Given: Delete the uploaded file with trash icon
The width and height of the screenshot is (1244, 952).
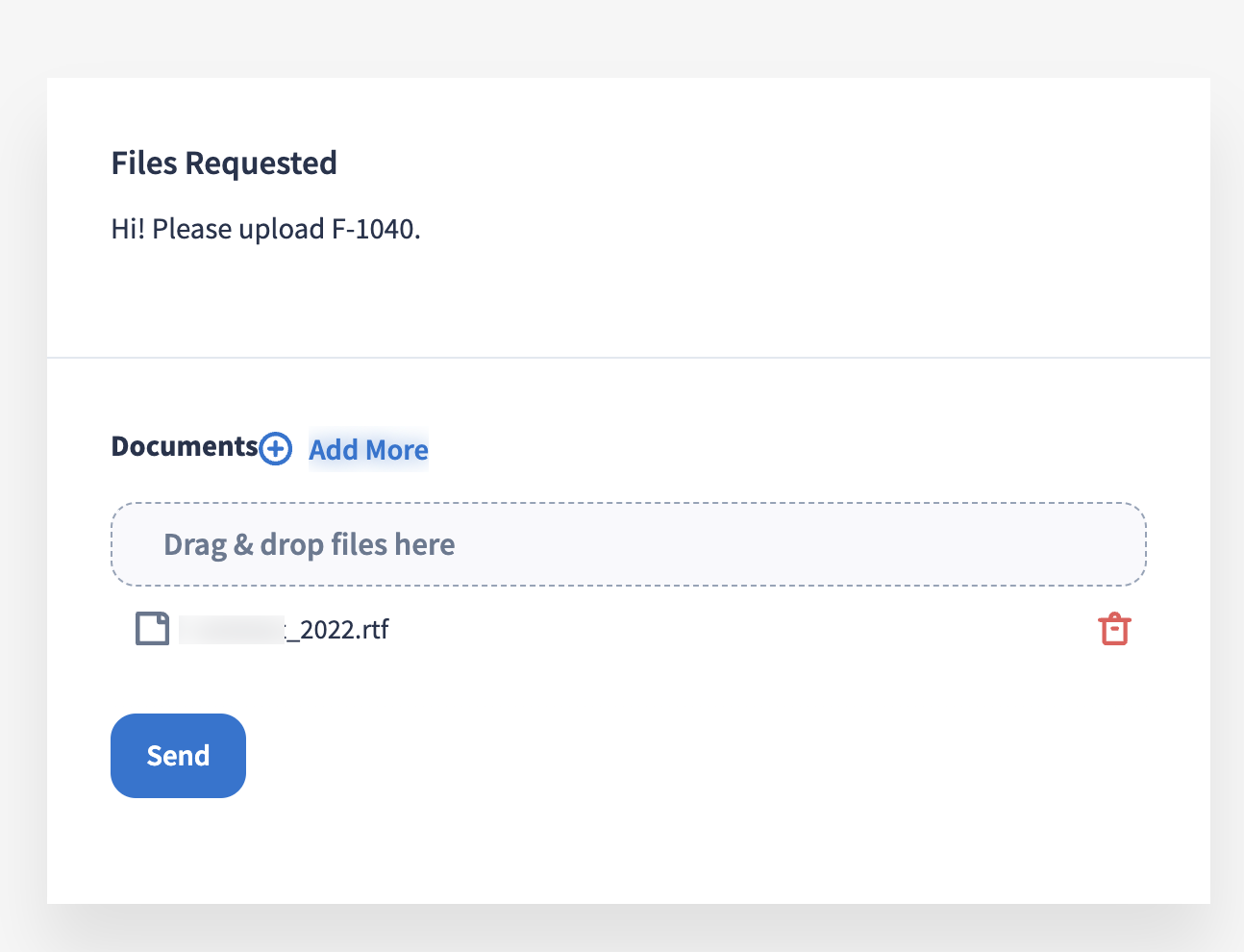Looking at the screenshot, I should tap(1114, 629).
